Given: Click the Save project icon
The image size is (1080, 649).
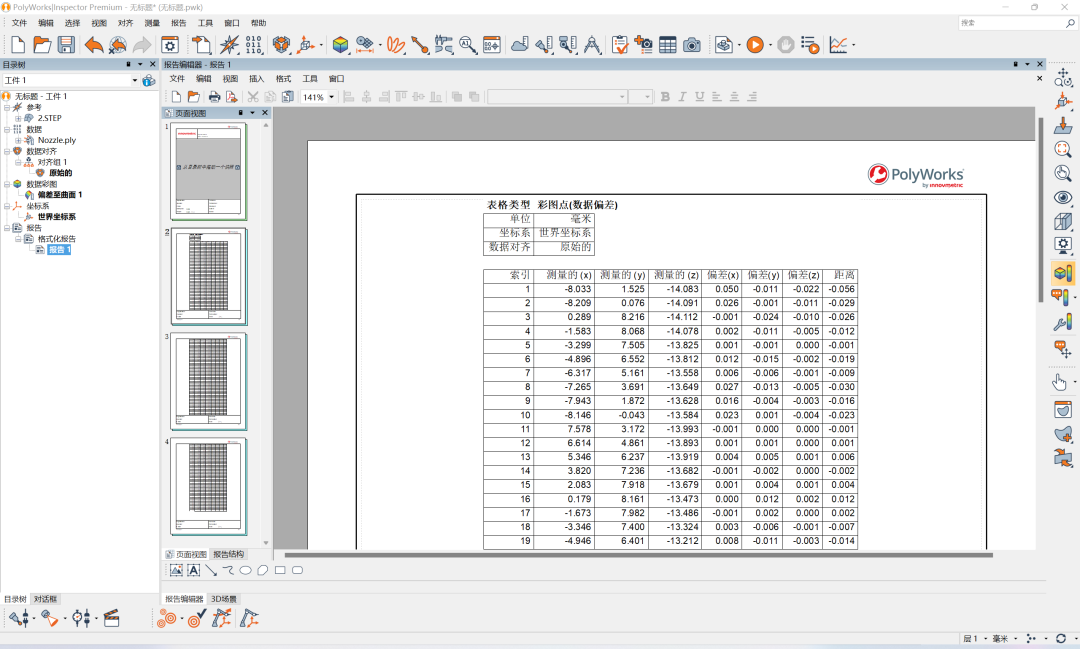Looking at the screenshot, I should [66, 45].
